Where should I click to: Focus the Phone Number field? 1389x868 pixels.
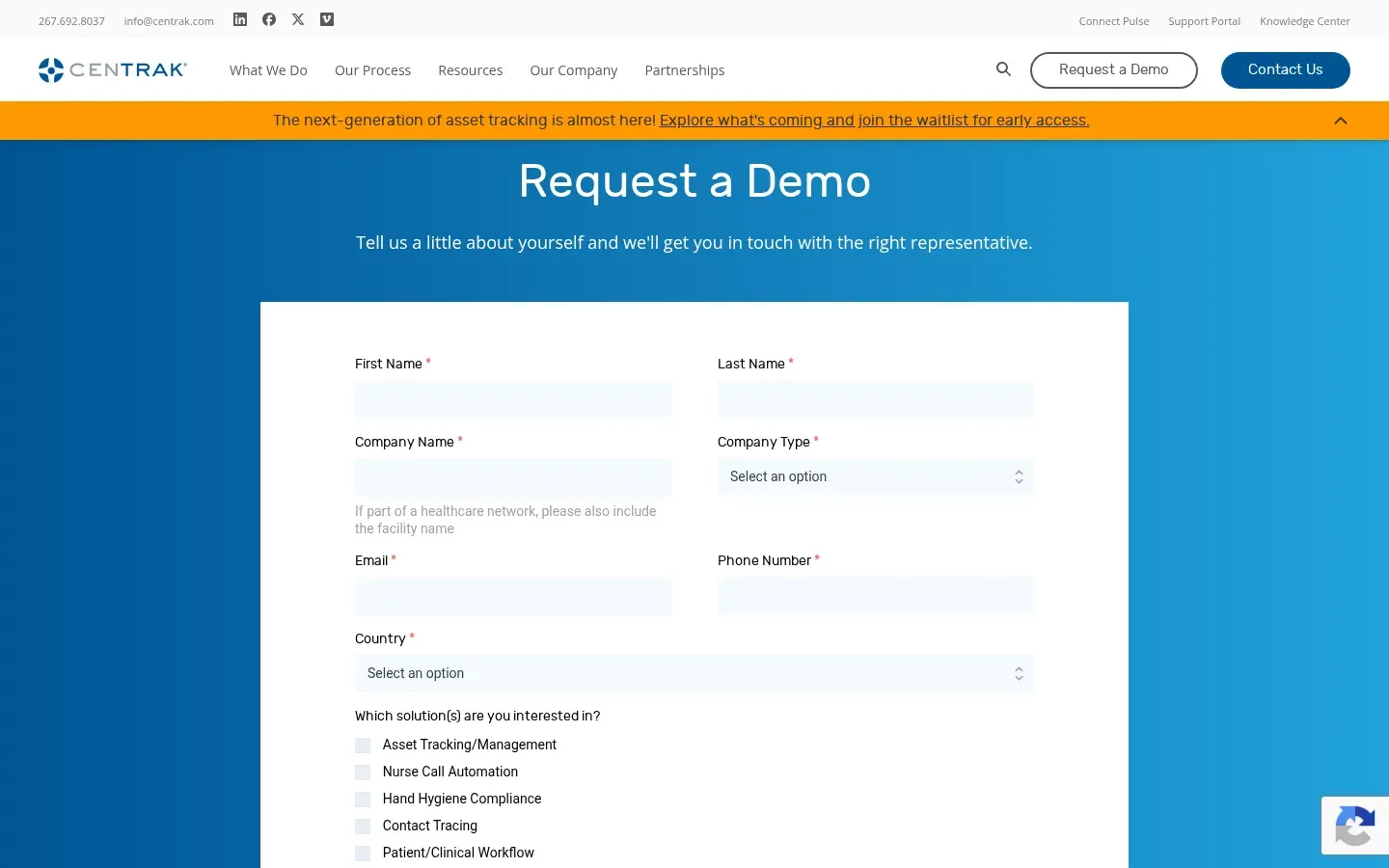(876, 596)
